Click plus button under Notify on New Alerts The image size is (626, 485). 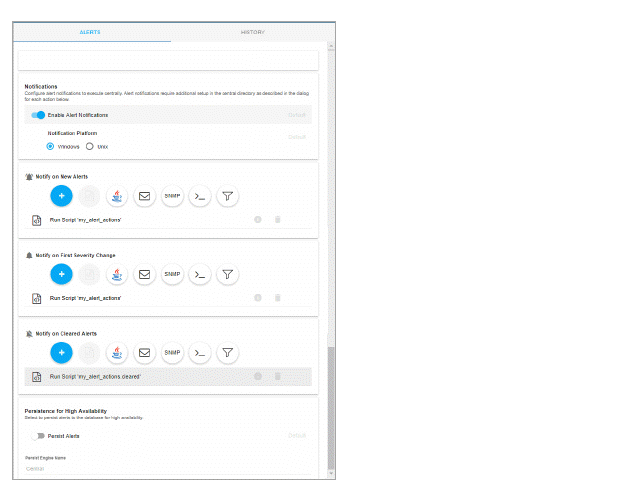61,196
